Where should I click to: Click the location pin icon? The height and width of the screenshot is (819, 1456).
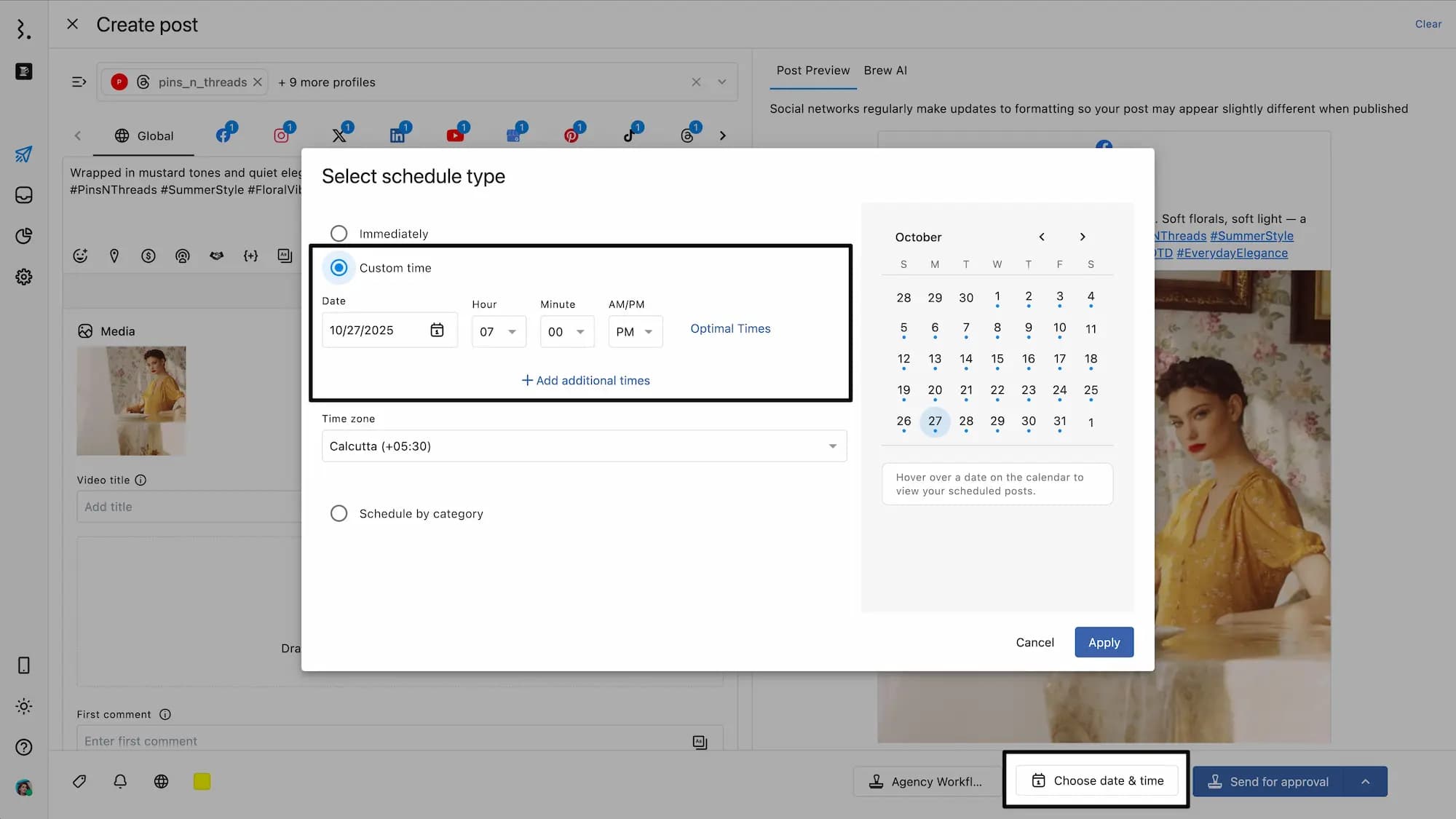(114, 256)
